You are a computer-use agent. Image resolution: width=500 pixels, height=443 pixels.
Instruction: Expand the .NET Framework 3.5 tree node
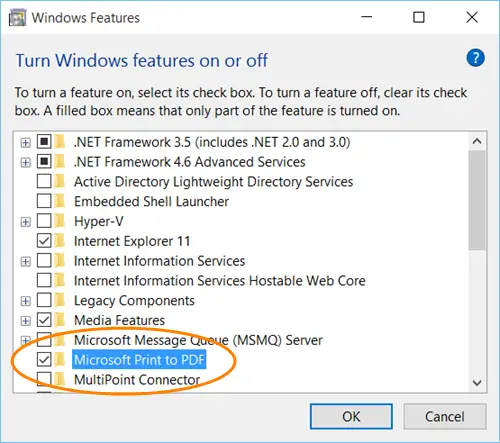point(25,143)
